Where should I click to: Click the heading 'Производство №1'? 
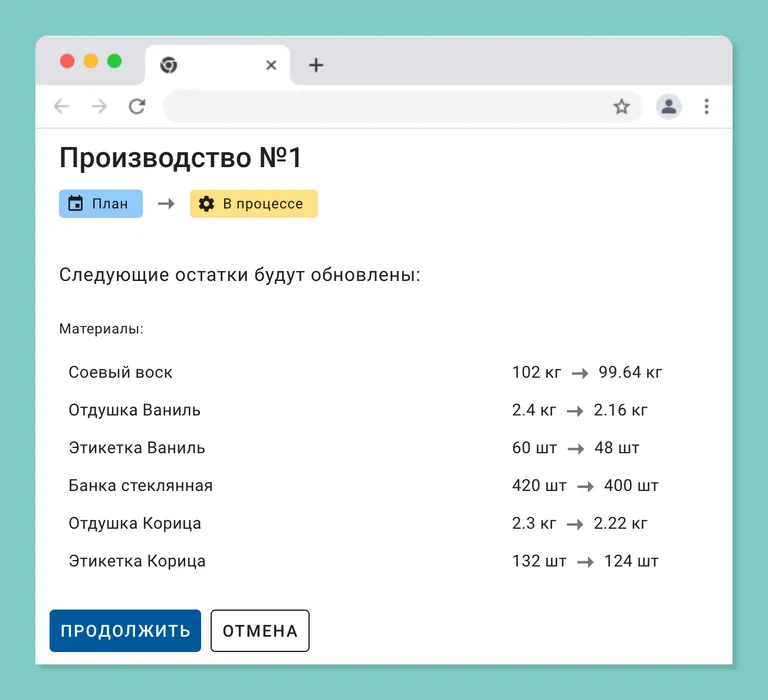coord(180,158)
